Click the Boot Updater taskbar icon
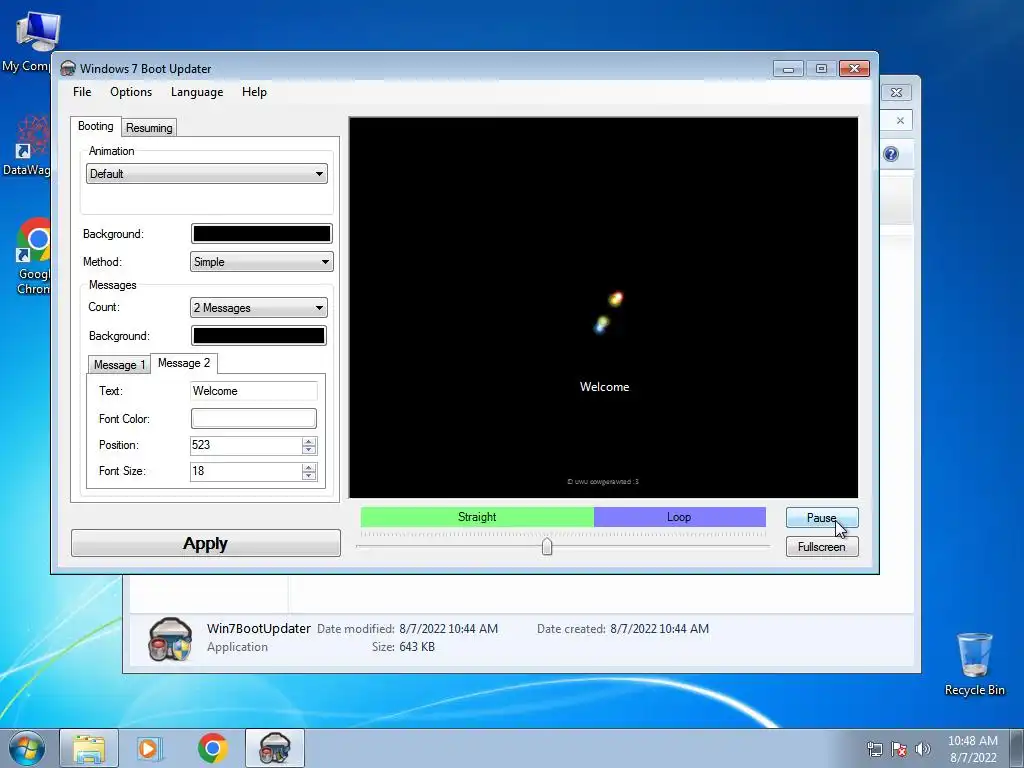The height and width of the screenshot is (768, 1024). click(275, 748)
